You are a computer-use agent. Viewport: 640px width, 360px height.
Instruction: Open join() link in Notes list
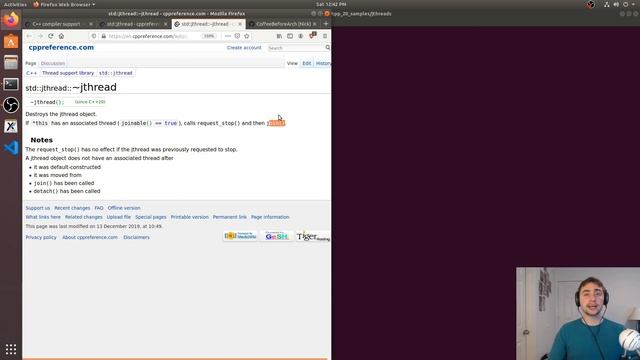[43, 183]
